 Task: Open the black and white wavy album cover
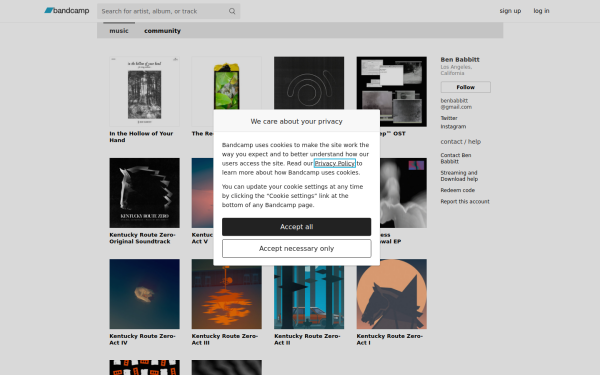point(227,367)
